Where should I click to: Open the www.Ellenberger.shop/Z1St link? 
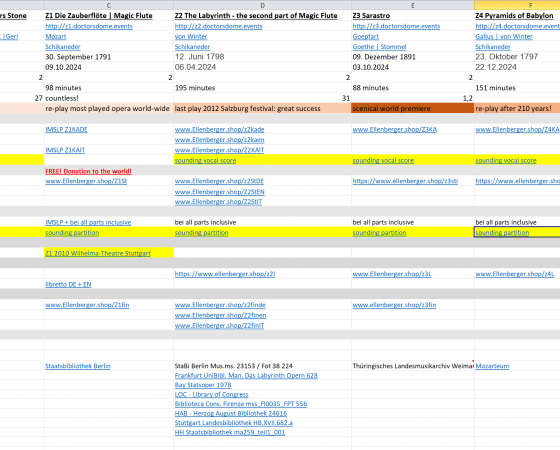point(86,181)
